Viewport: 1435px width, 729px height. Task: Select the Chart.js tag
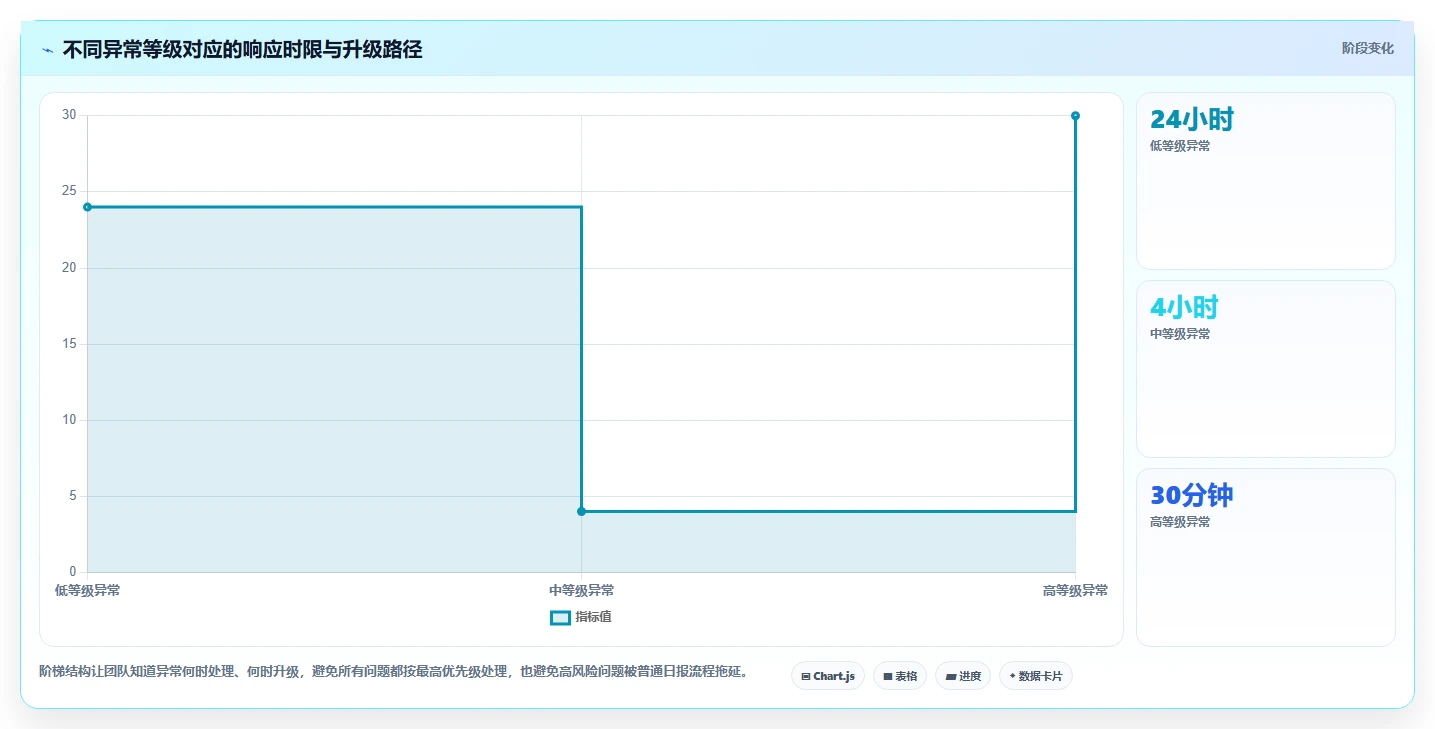[x=828, y=676]
